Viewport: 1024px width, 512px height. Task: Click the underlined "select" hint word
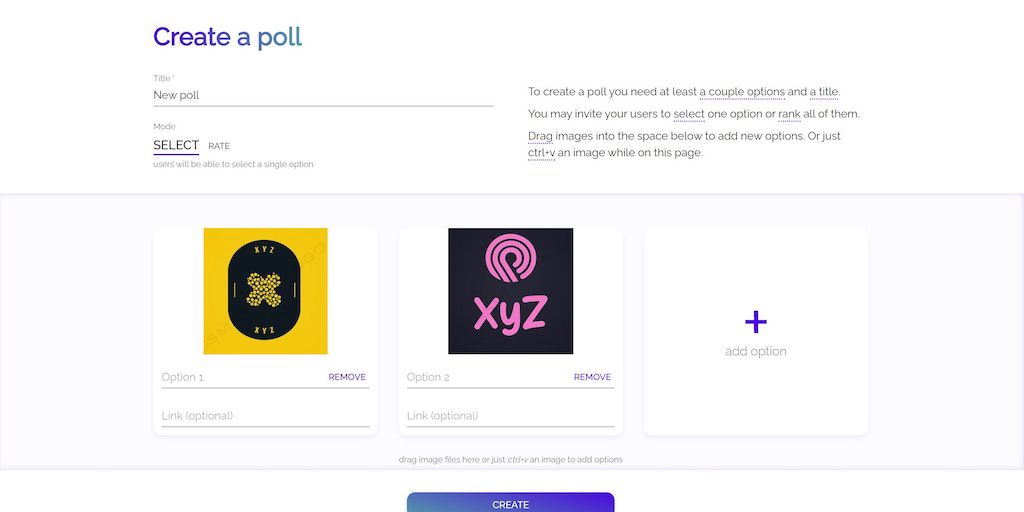(689, 114)
